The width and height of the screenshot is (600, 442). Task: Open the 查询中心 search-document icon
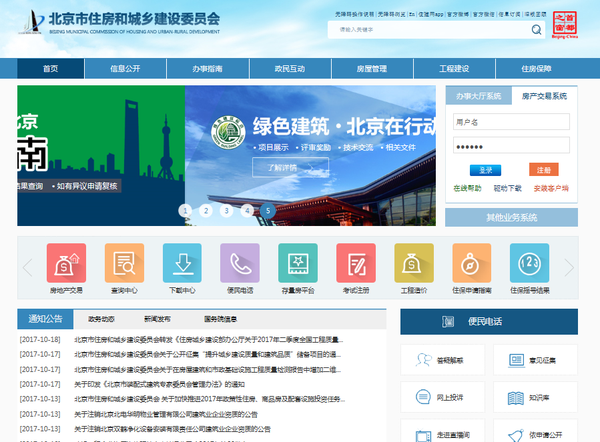[124, 263]
